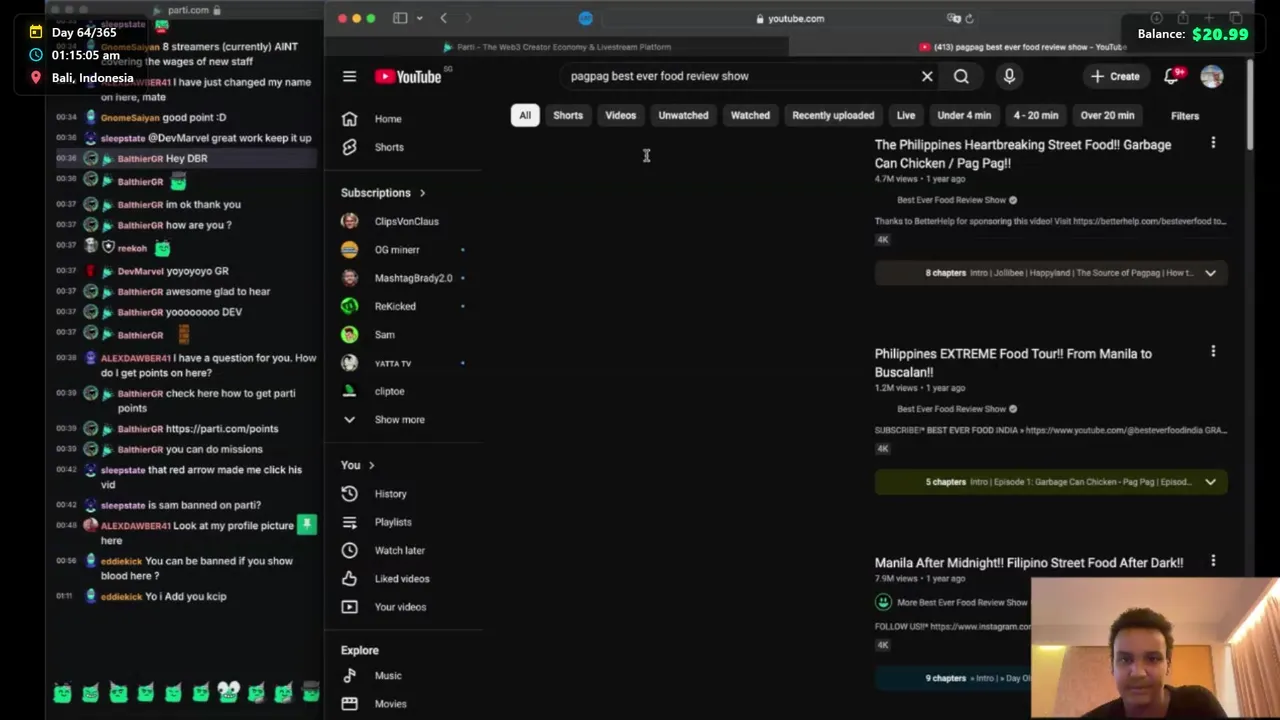The height and width of the screenshot is (720, 1280).
Task: Click the BalthierGR username on "Hey DBR" message
Action: point(140,159)
